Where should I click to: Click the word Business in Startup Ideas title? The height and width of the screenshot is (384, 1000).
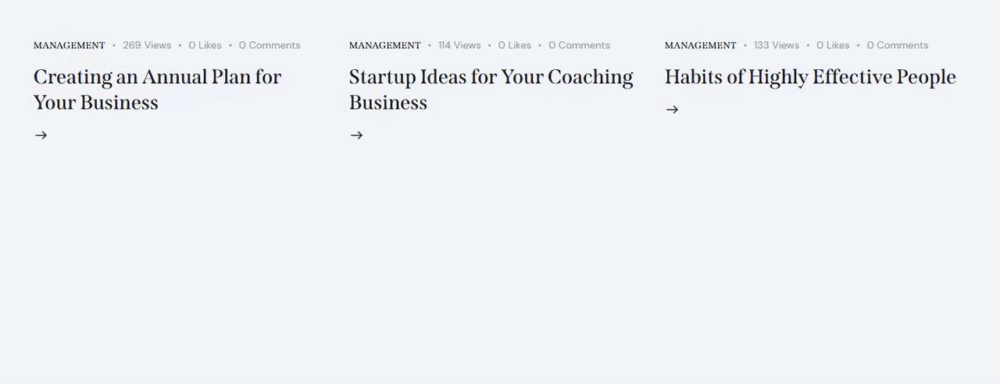click(x=388, y=103)
